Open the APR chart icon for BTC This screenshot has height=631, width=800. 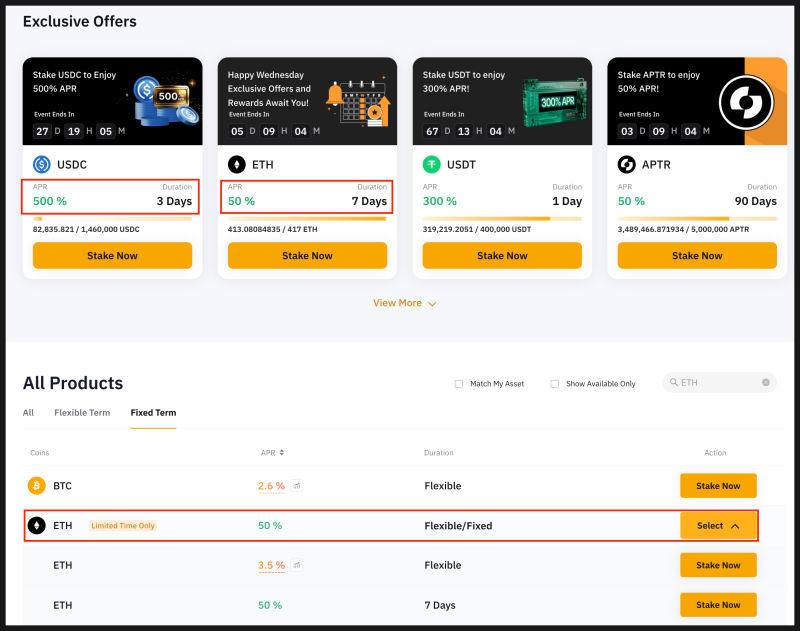pyautogui.click(x=296, y=486)
